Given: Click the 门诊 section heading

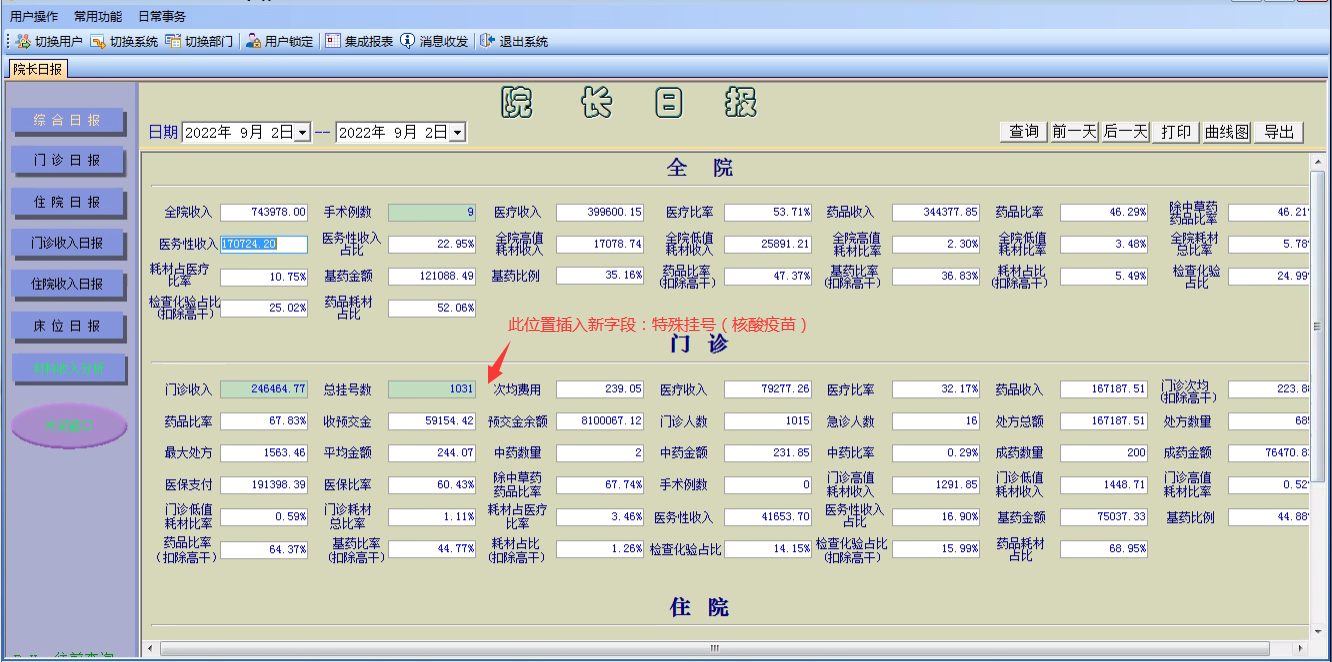Looking at the screenshot, I should tap(700, 344).
